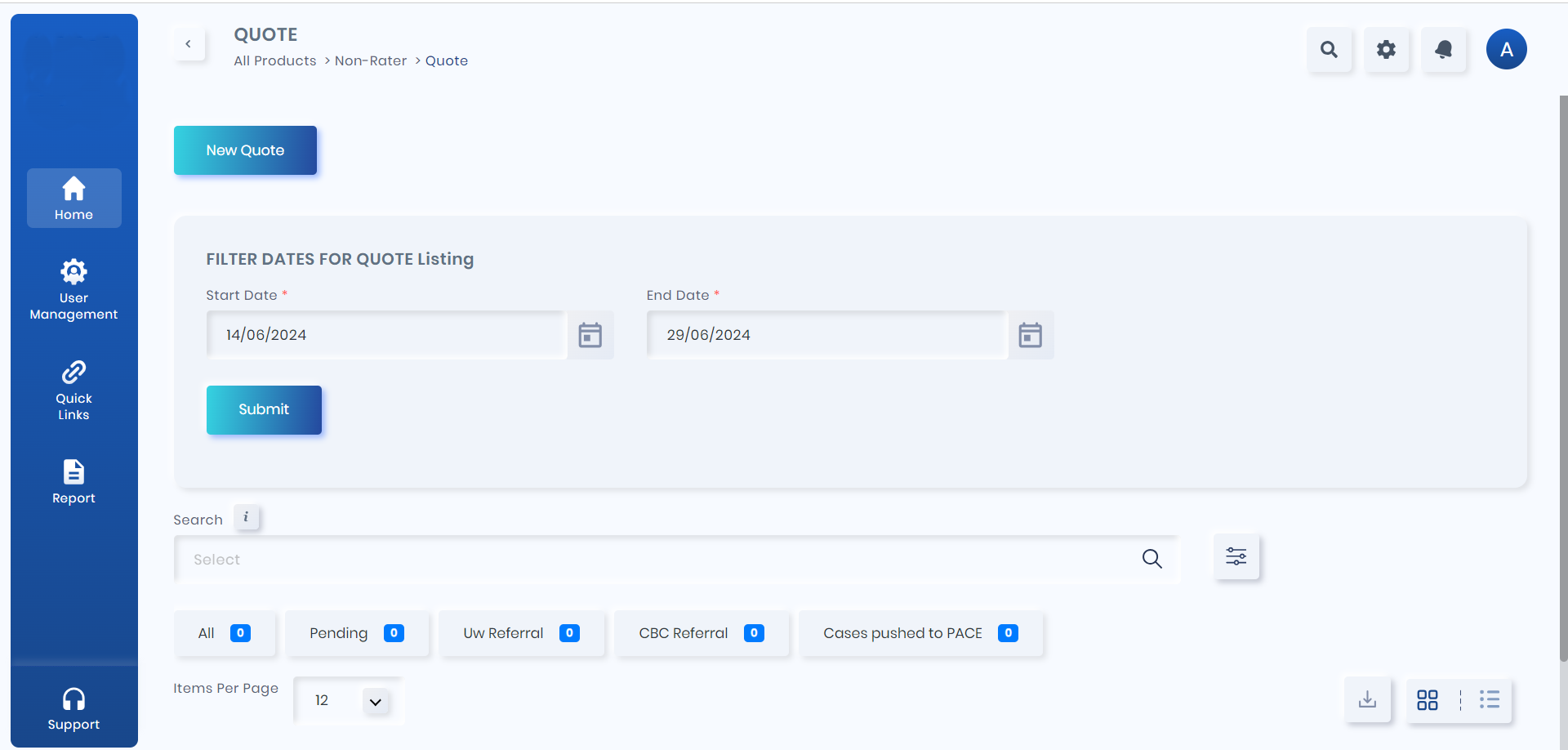Download the quote listing
This screenshot has width=1568, height=750.
pos(1367,700)
